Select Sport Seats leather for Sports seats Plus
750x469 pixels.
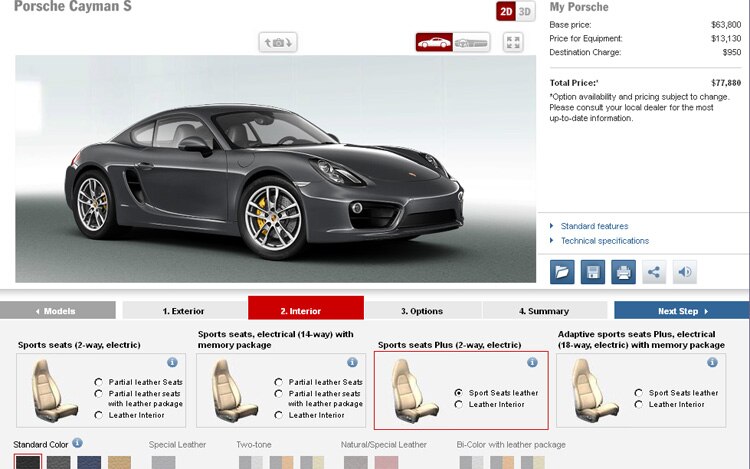pos(459,393)
